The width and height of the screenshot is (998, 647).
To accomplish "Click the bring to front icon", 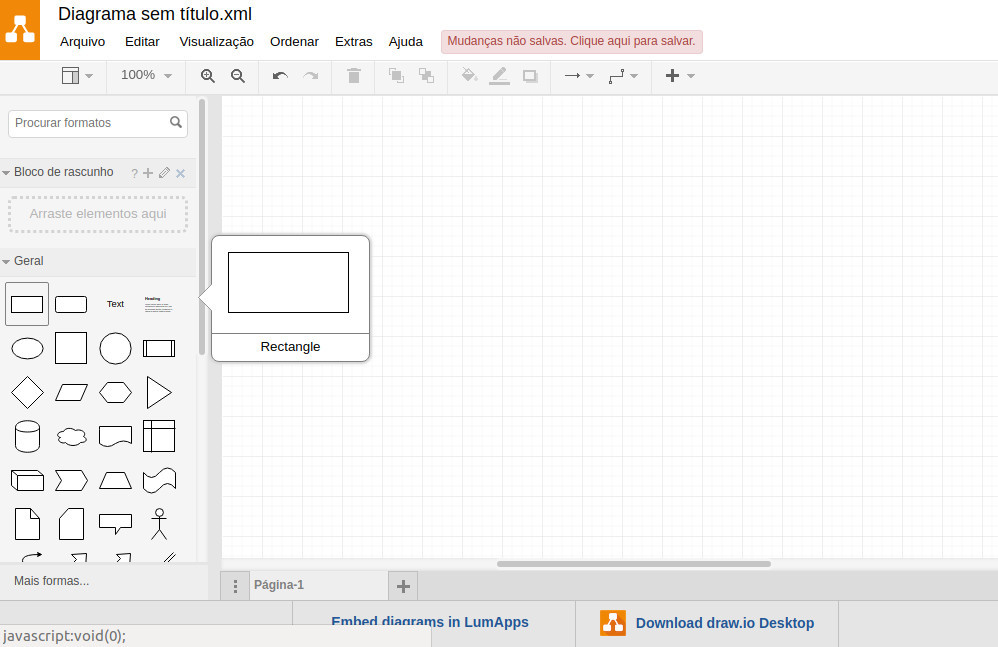I will click(x=396, y=76).
